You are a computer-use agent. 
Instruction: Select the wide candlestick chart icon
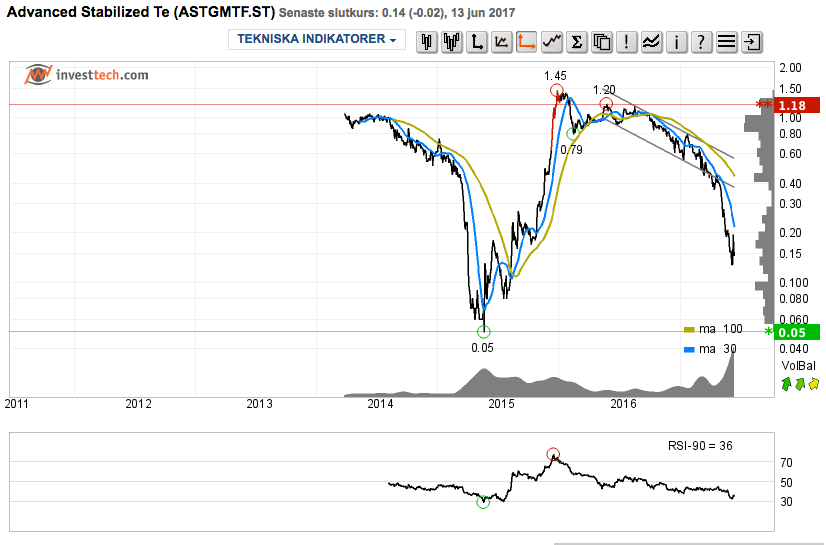point(451,42)
